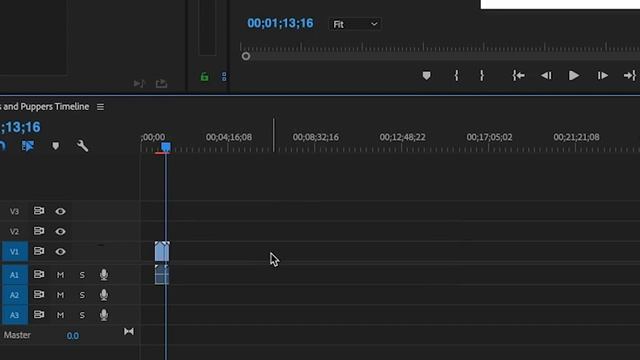Click the timeline playhead position timecode
Image resolution: width=640 pixels, height=360 pixels.
click(x=20, y=127)
